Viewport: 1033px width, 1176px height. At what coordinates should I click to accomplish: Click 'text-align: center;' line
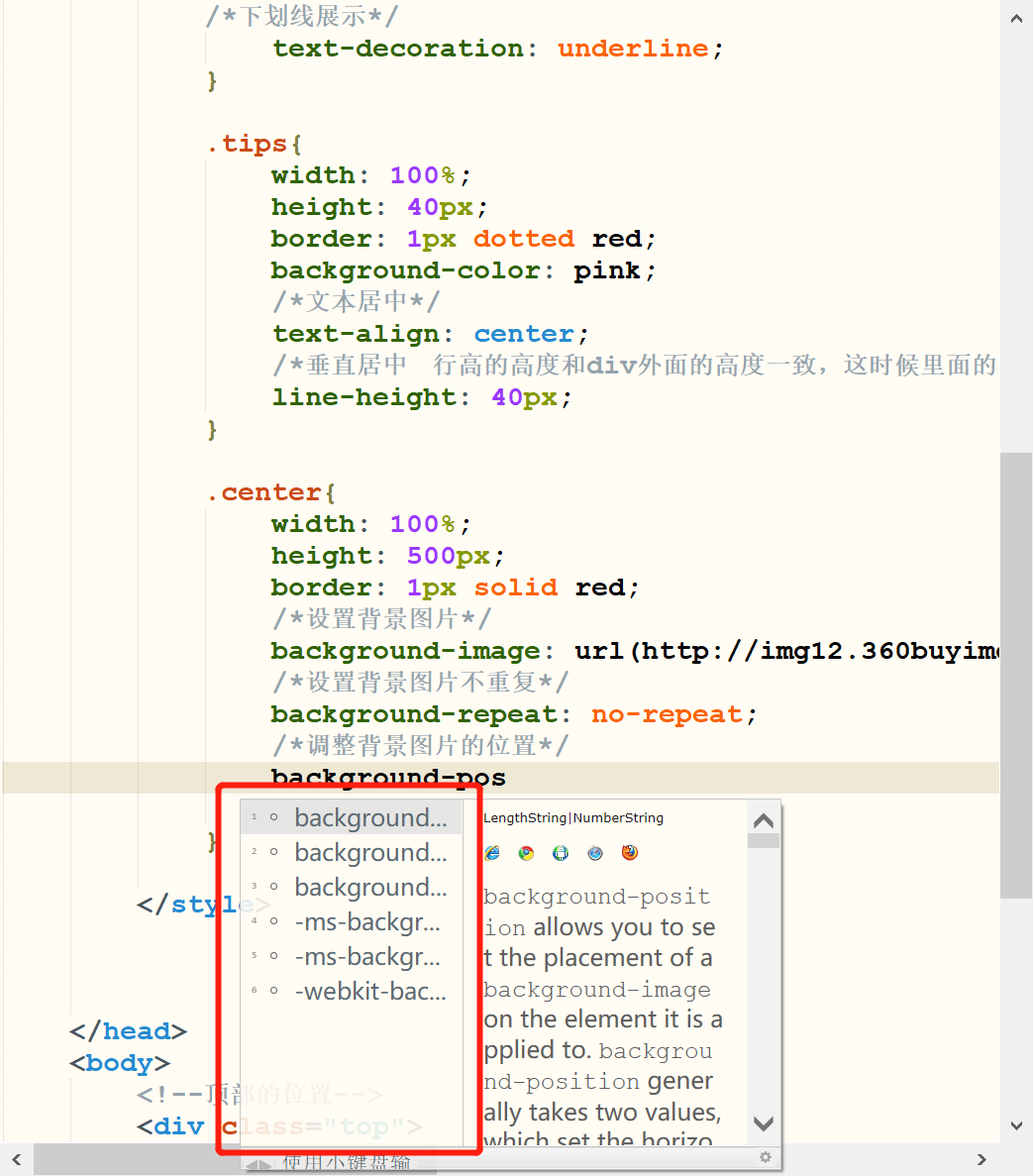click(x=430, y=334)
